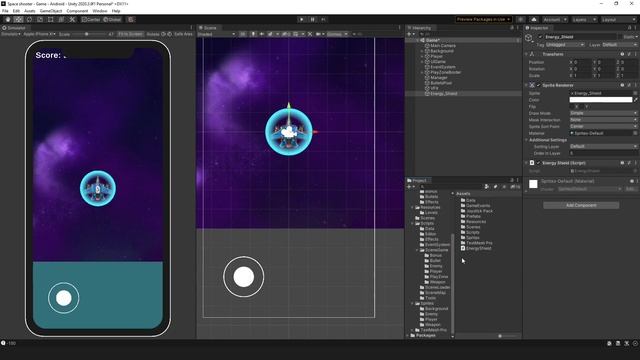The image size is (640, 360).
Task: Click the Transform component icon
Action: pos(532,54)
